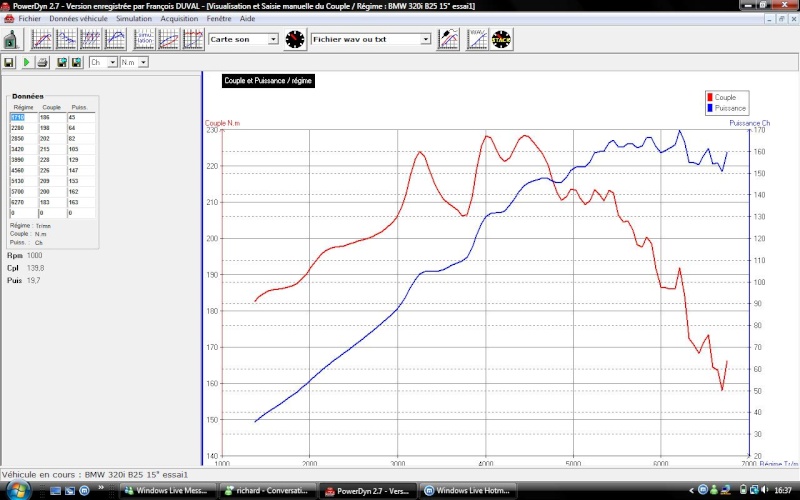Image resolution: width=800 pixels, height=500 pixels.
Task: Click the blue Puissance legend swatch
Action: [x=710, y=108]
